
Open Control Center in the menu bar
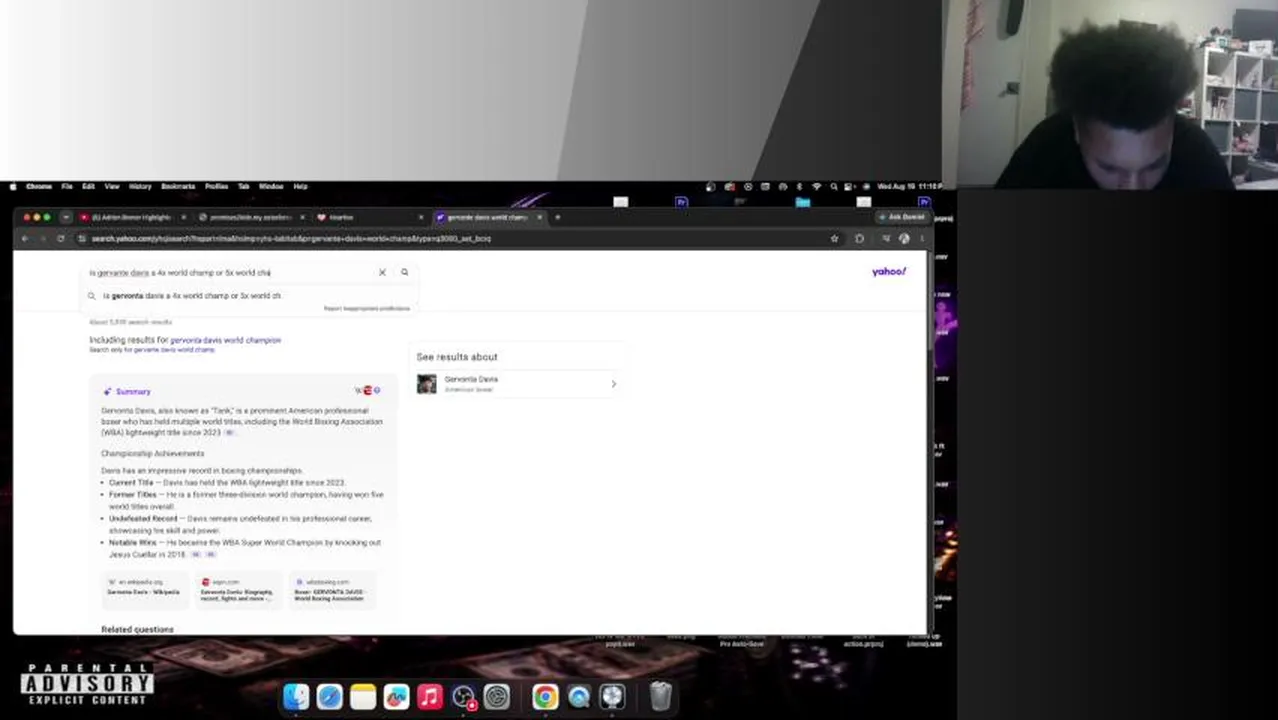(850, 186)
